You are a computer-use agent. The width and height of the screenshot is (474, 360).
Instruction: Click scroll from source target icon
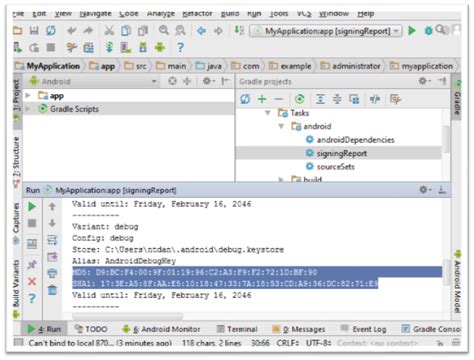click(173, 81)
